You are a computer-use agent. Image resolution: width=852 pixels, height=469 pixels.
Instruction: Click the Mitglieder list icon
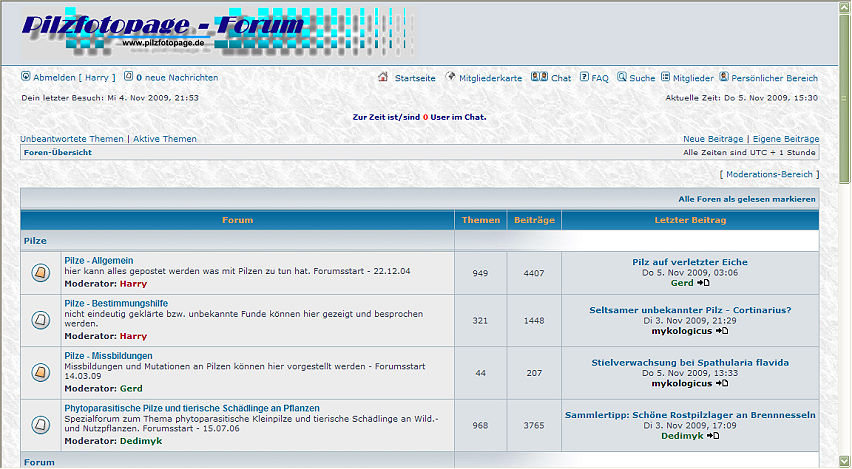click(x=665, y=77)
